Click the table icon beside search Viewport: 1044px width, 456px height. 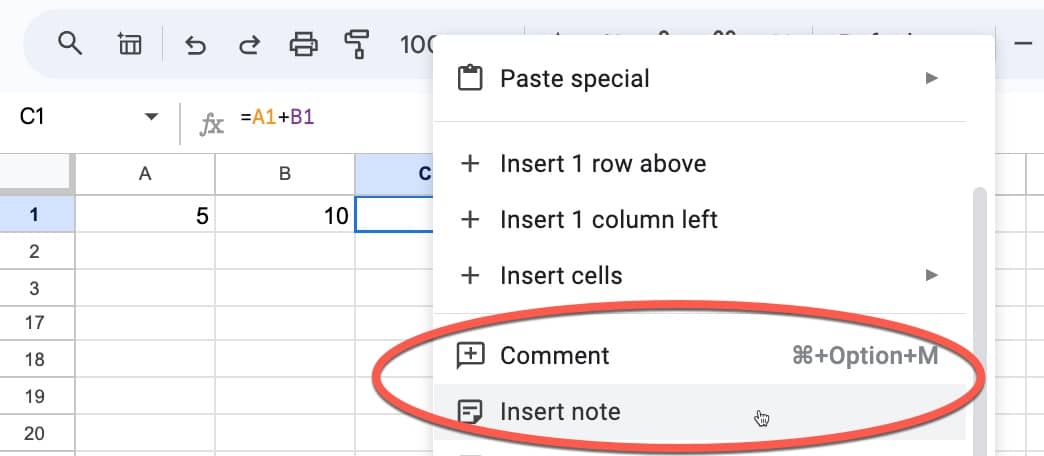click(129, 44)
